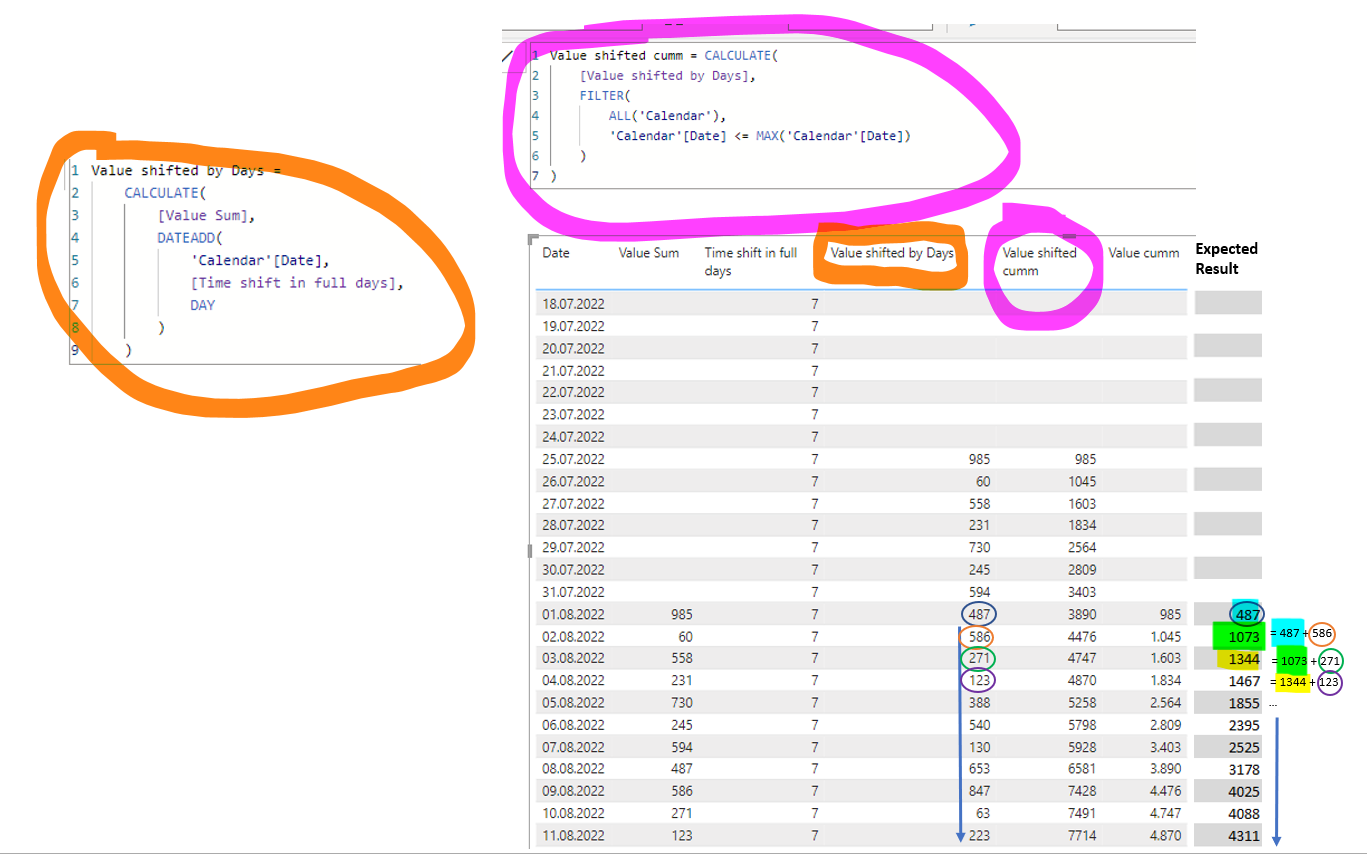Image resolution: width=1367 pixels, height=855 pixels.
Task: Sort by the Date column header
Action: click(x=556, y=253)
